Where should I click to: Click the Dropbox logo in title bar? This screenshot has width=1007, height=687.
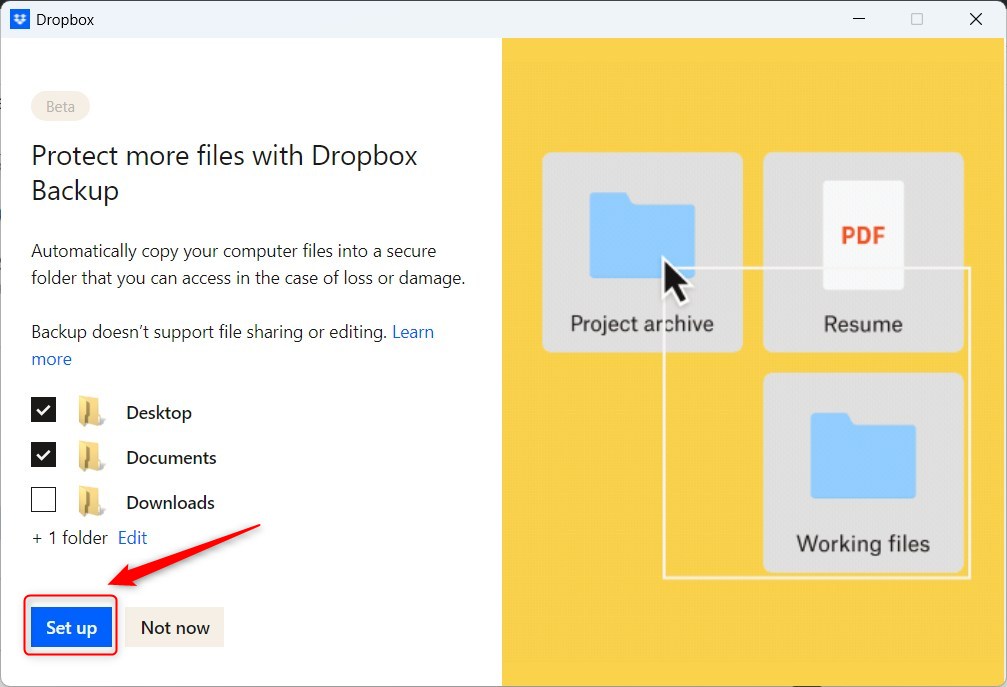[x=20, y=19]
